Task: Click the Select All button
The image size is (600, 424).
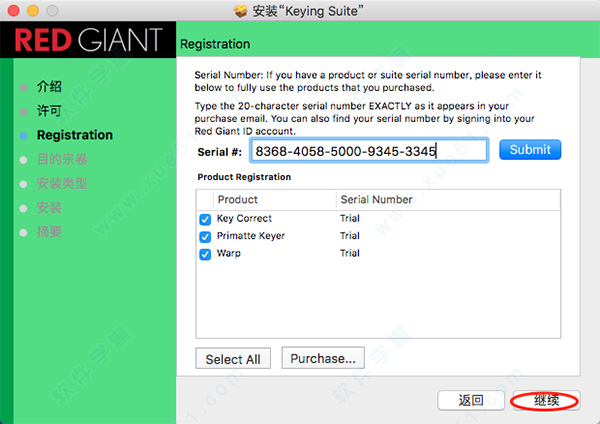Action: 233,359
